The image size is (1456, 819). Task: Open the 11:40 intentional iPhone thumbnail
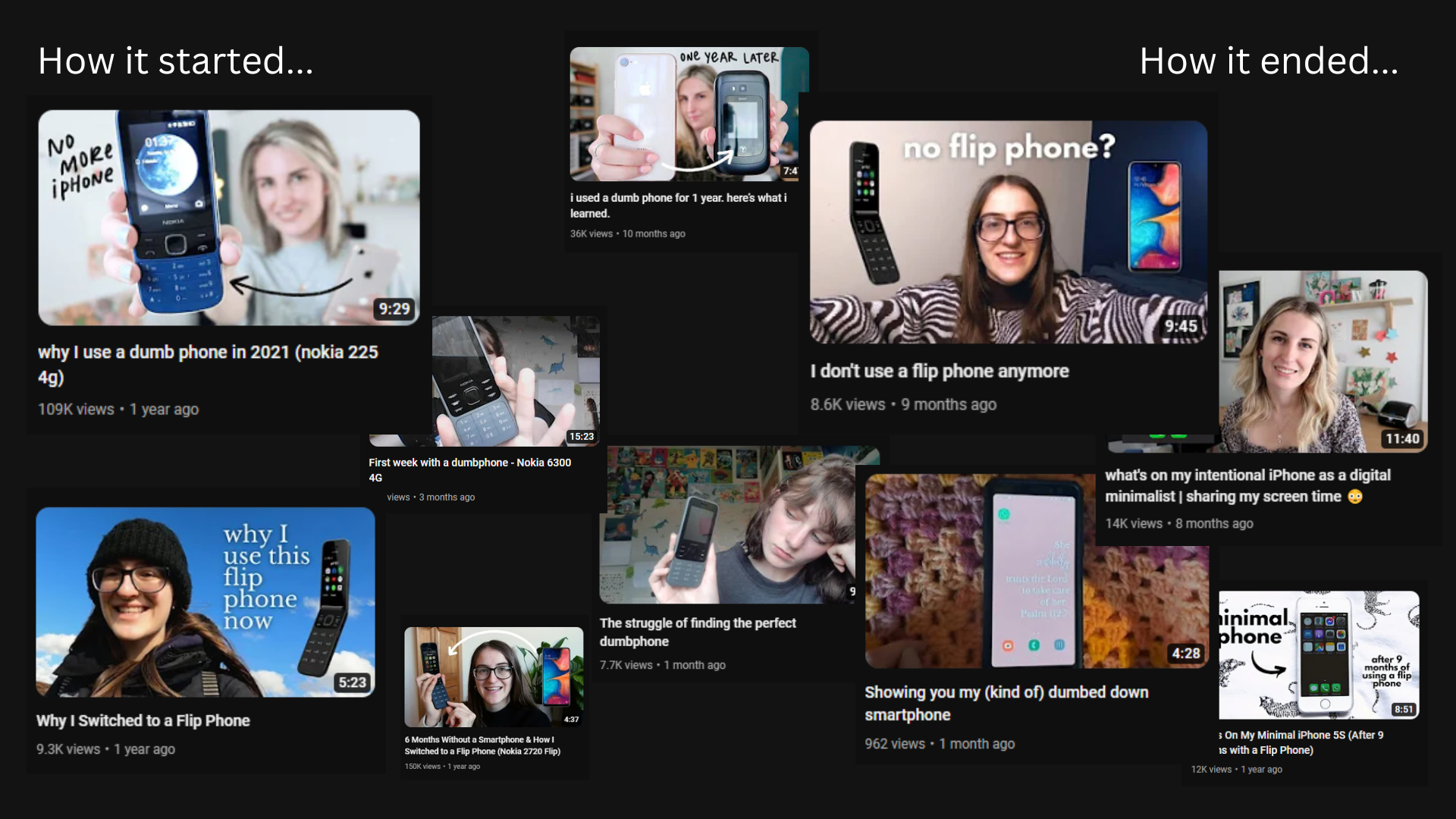pyautogui.click(x=1323, y=361)
